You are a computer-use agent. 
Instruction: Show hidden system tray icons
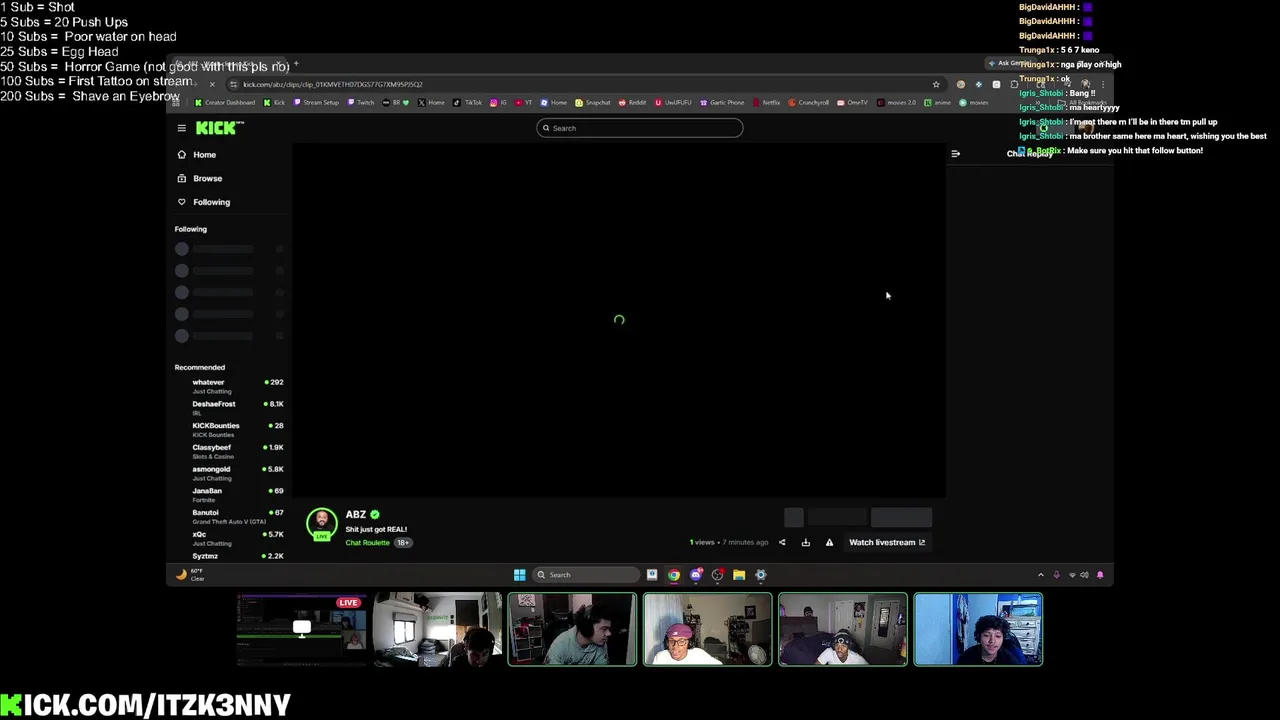pos(1040,575)
